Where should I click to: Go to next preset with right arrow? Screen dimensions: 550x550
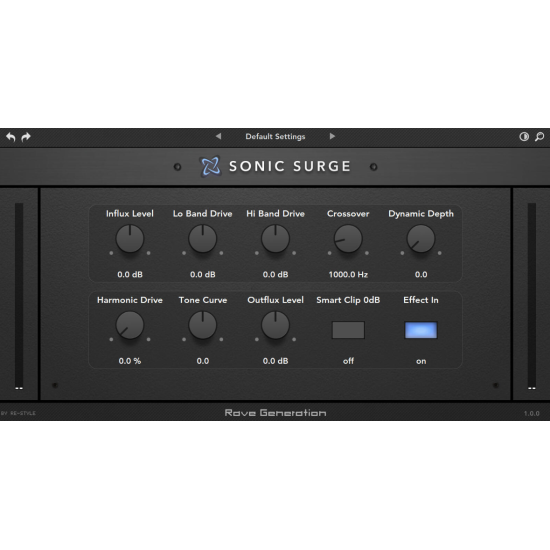click(332, 136)
